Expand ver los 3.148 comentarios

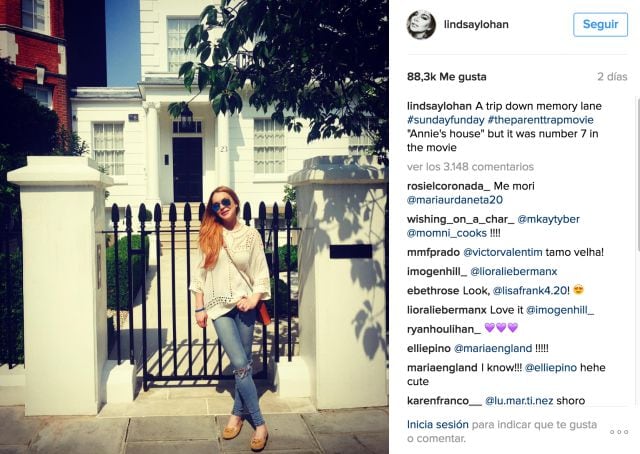coord(470,167)
